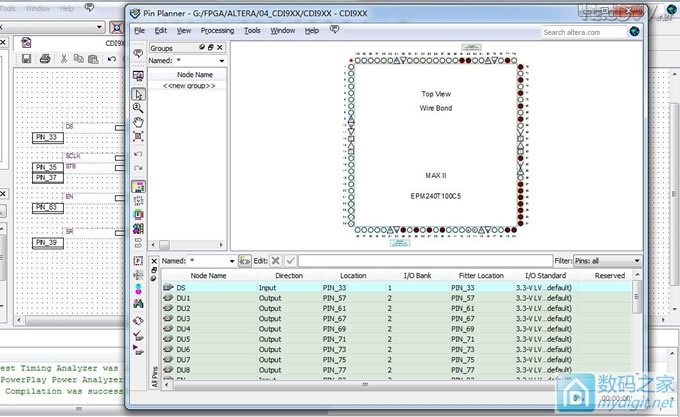Image resolution: width=680 pixels, height=417 pixels.
Task: Activate the zoom magnifier tool
Action: [138, 108]
